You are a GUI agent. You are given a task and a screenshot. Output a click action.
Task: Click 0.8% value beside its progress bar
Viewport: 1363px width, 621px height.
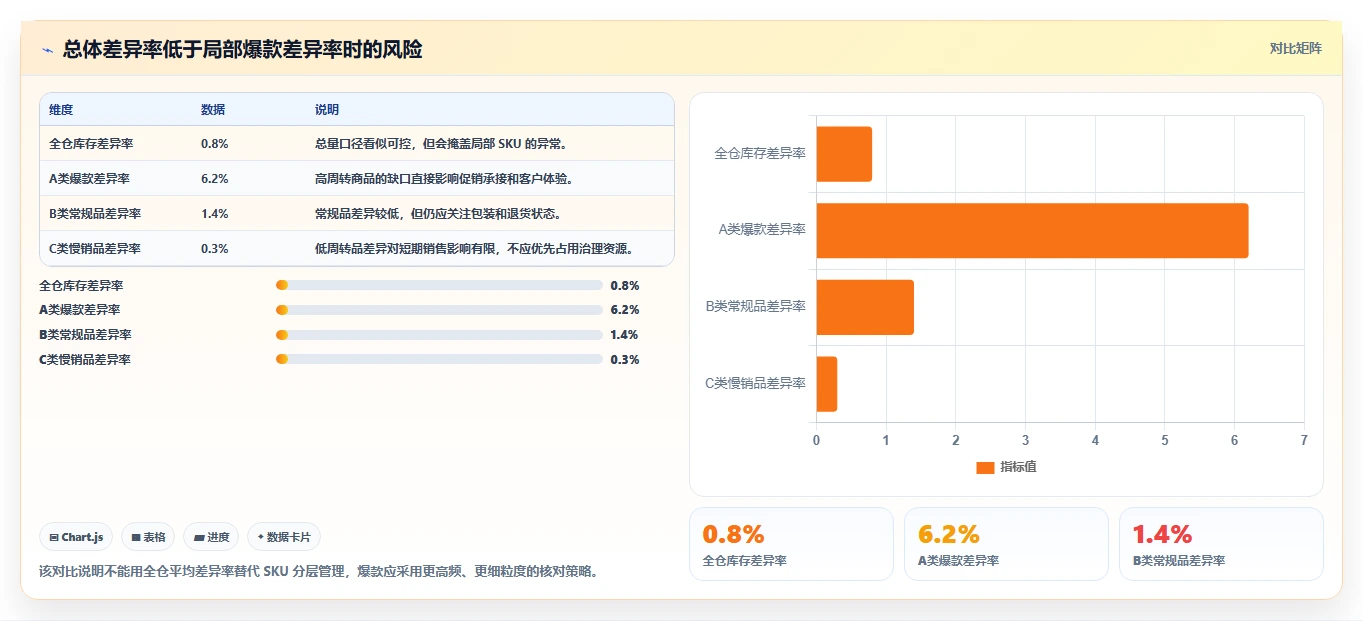(x=625, y=285)
